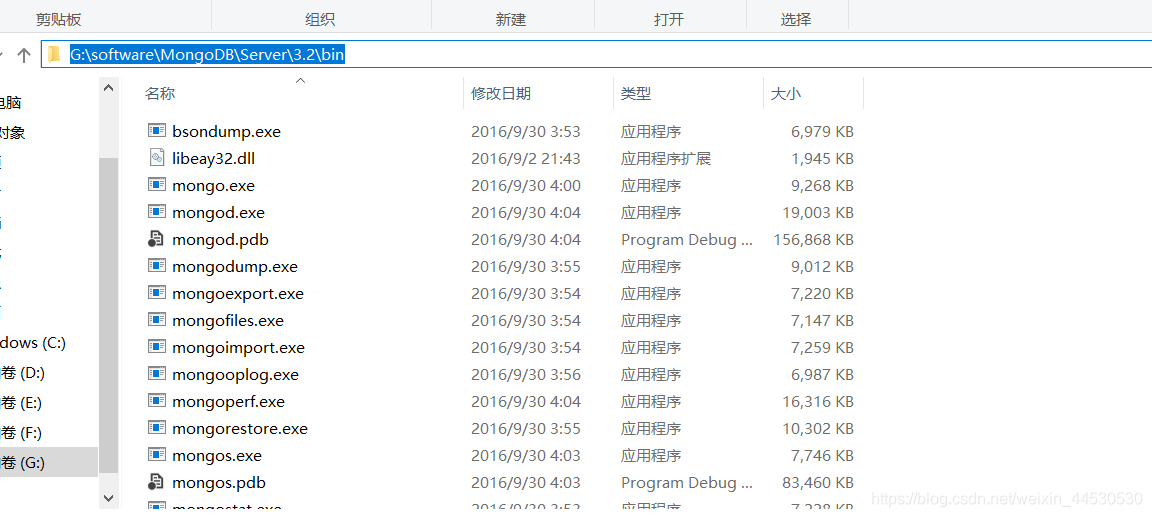Click the mongos.exe application icon
Screen dimensions: 1152x517
click(156, 455)
